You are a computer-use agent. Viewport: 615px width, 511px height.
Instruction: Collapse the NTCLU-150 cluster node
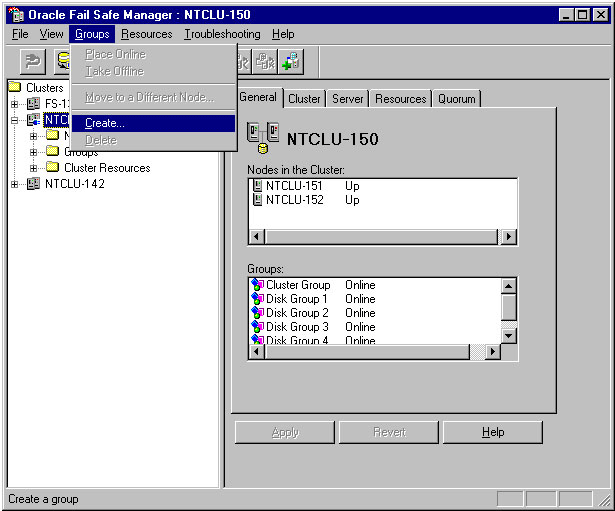coord(15,120)
